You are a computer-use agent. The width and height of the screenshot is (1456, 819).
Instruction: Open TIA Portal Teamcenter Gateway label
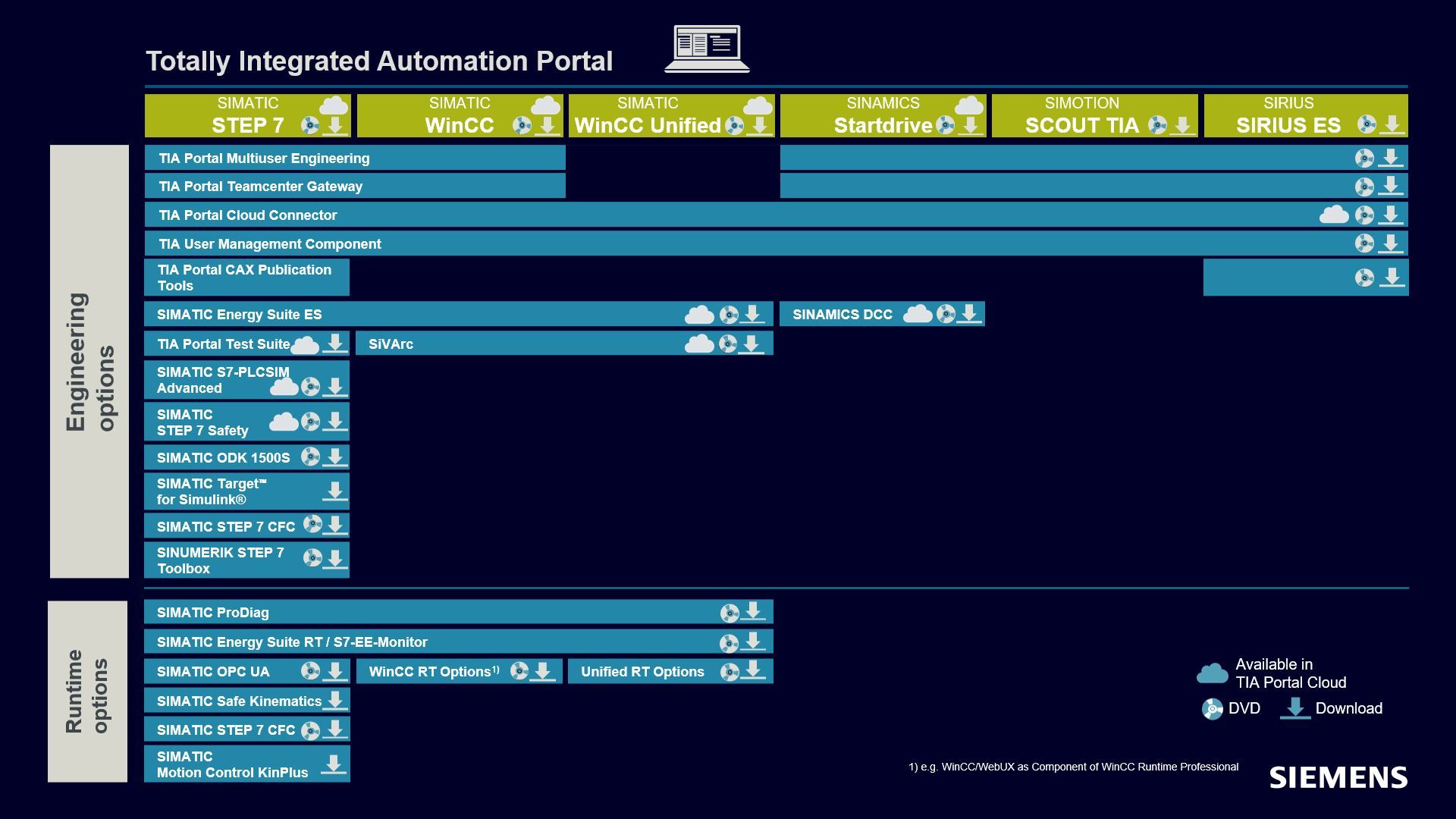[x=260, y=187]
